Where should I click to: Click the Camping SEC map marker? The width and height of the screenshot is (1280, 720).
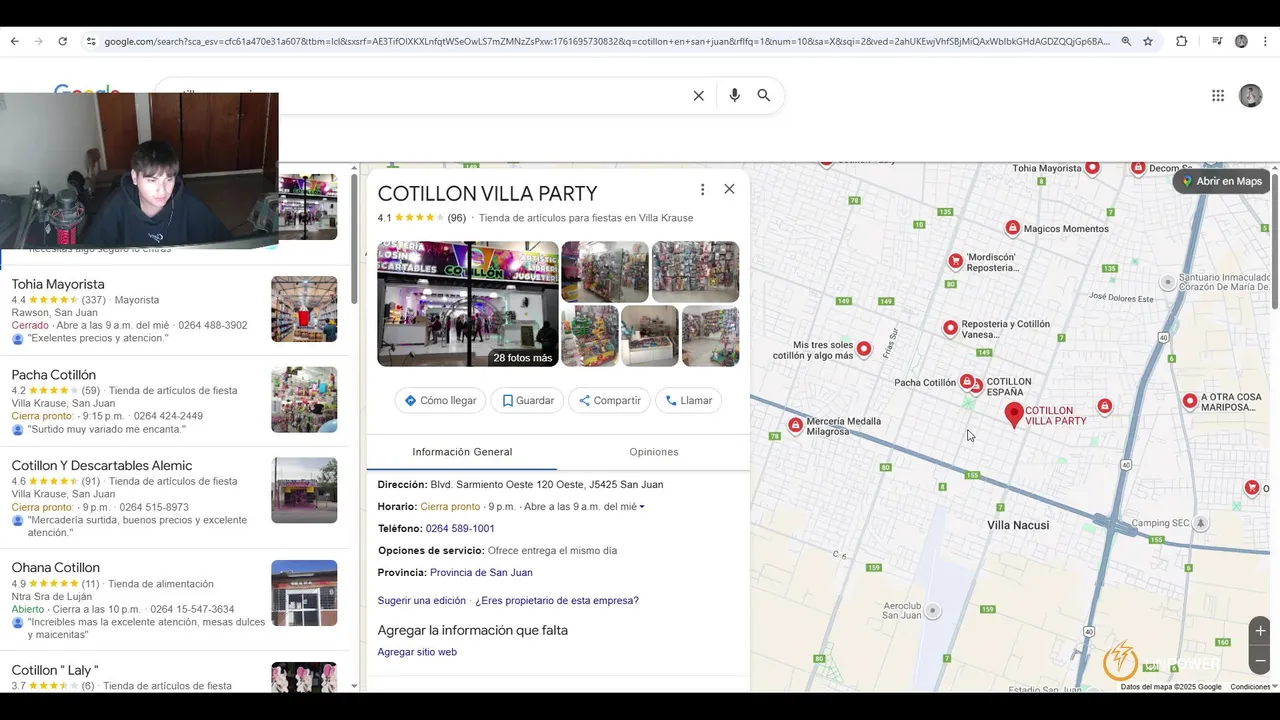point(1201,523)
